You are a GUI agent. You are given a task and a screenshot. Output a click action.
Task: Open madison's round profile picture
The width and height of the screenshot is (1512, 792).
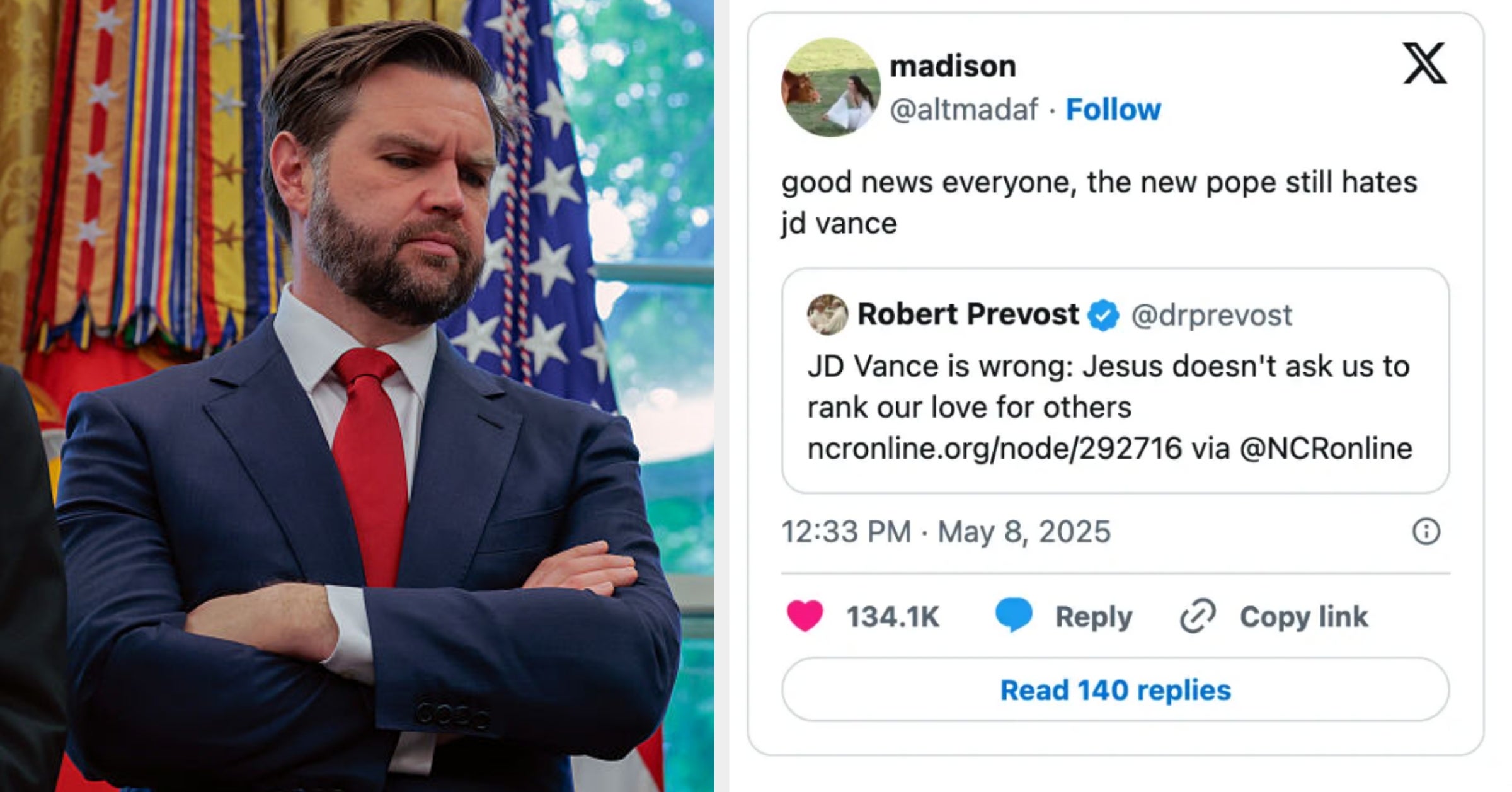point(830,88)
